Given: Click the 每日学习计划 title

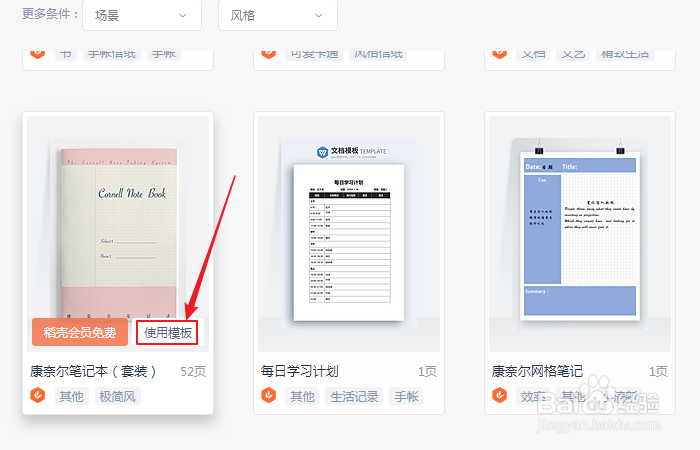Looking at the screenshot, I should click(300, 371).
